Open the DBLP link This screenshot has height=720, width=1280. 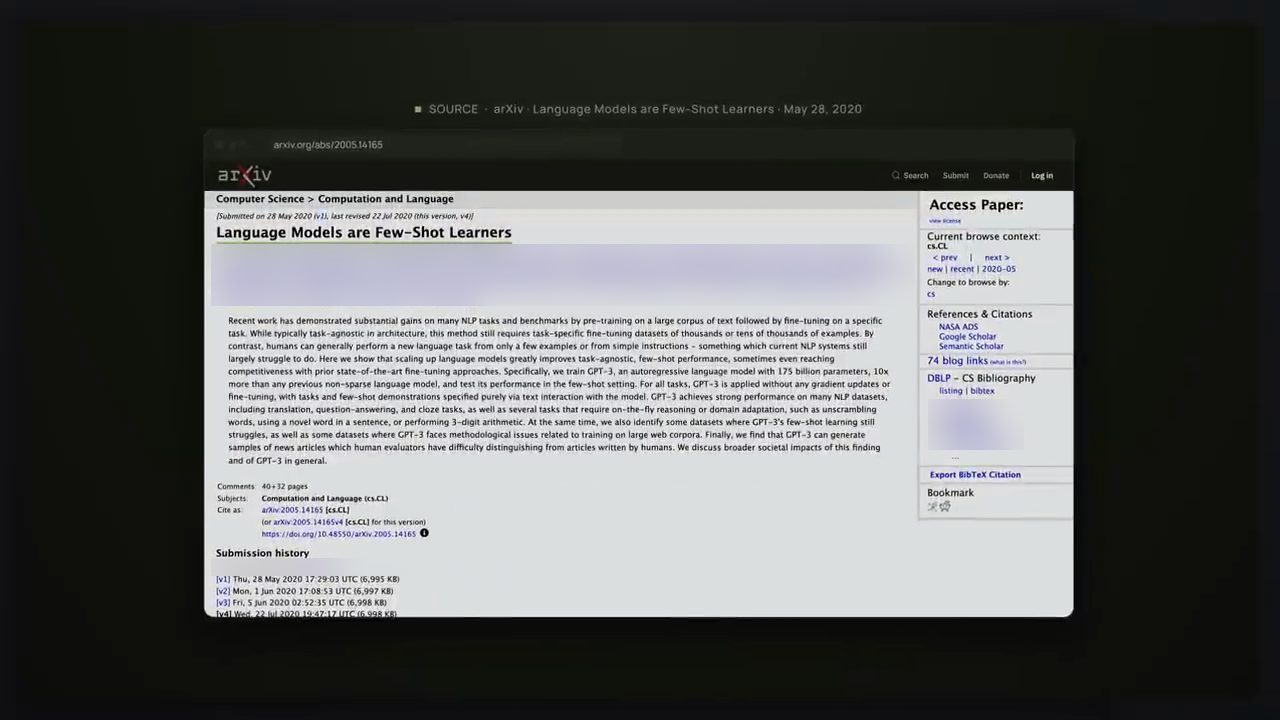pos(938,378)
